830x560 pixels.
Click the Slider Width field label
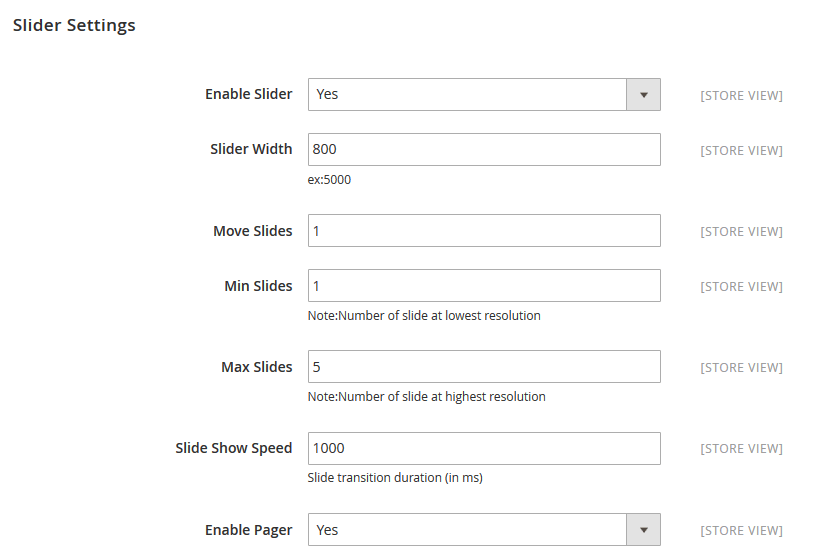coord(251,149)
